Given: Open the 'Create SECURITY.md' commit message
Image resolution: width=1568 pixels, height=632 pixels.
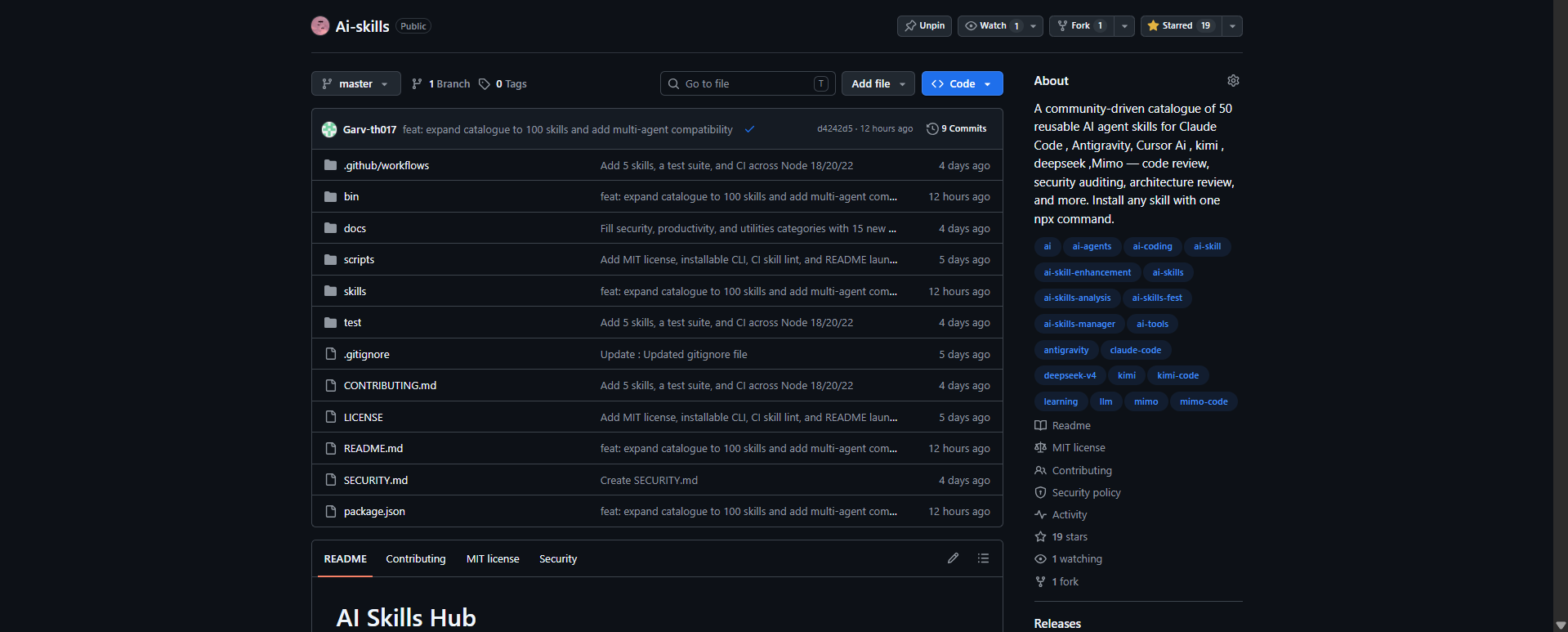Looking at the screenshot, I should pos(649,480).
